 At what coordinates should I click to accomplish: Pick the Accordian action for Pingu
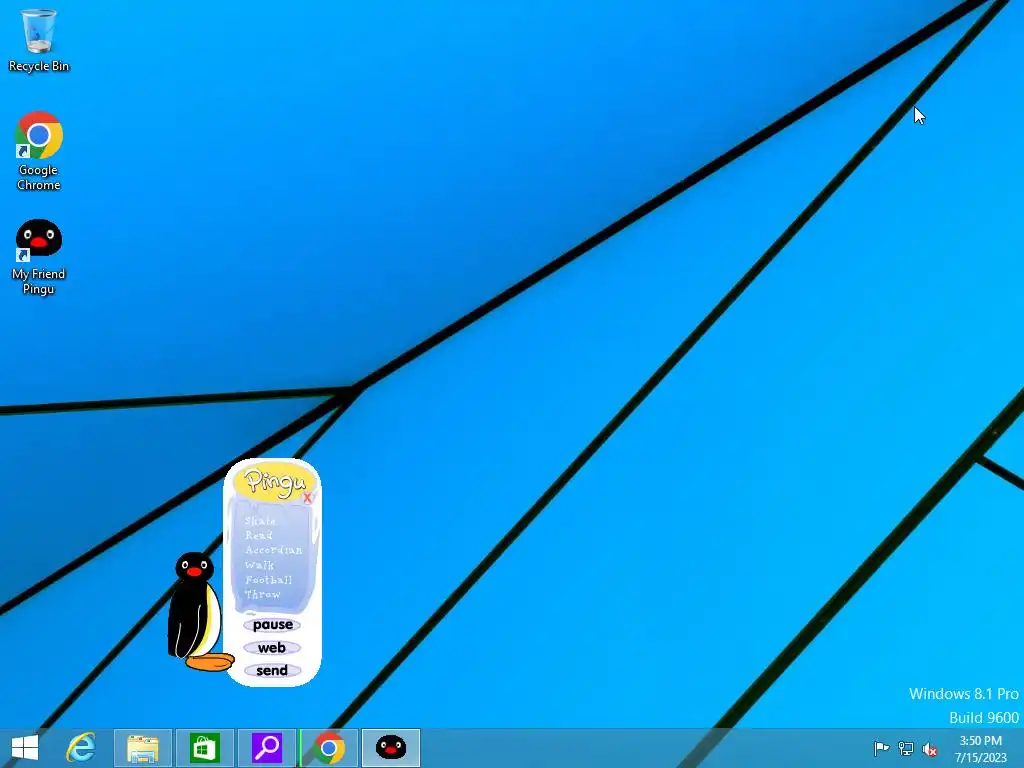[x=274, y=550]
